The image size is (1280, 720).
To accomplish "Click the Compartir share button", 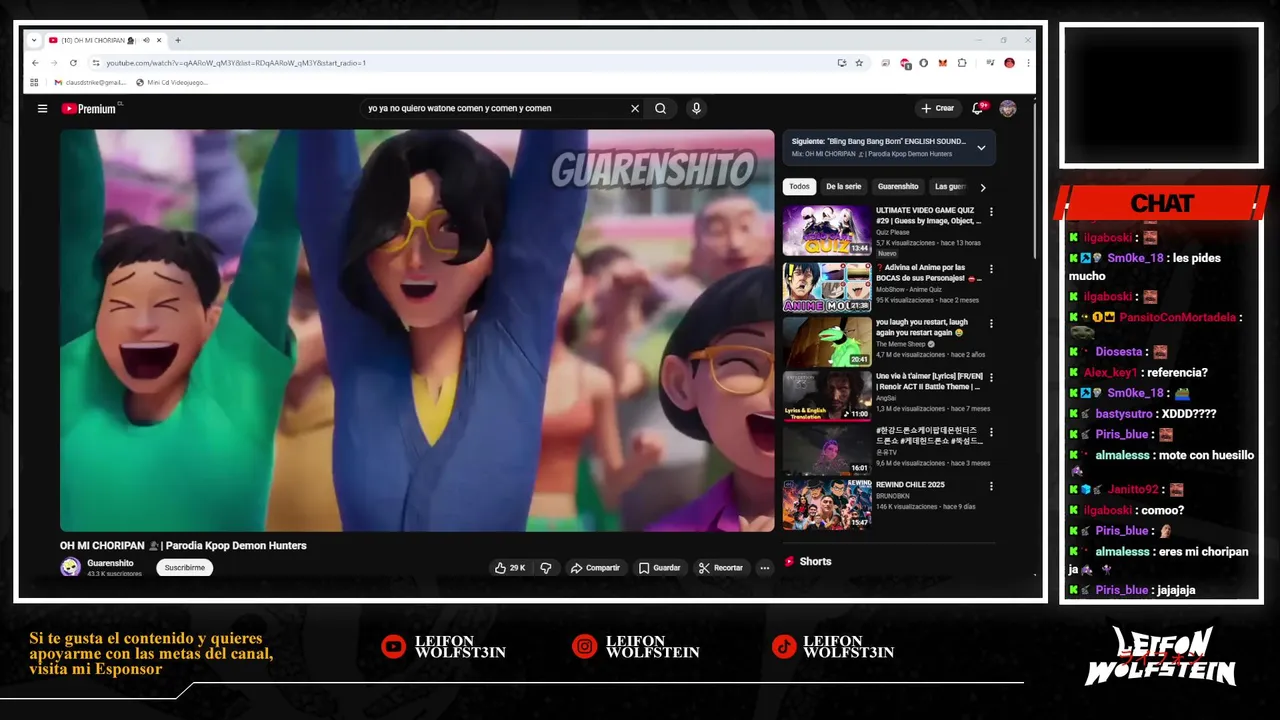I will (595, 568).
